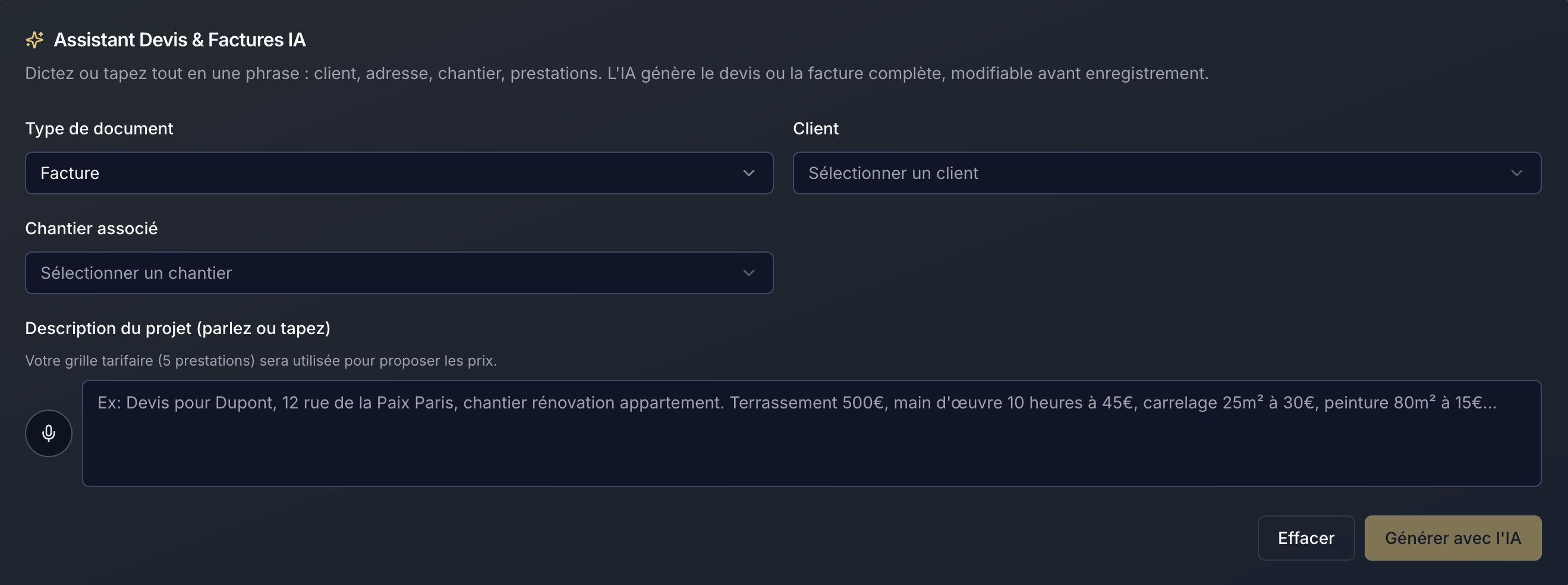1568x585 pixels.
Task: Click the "Description du projet (parlez ou tapez)" label
Action: 178,328
